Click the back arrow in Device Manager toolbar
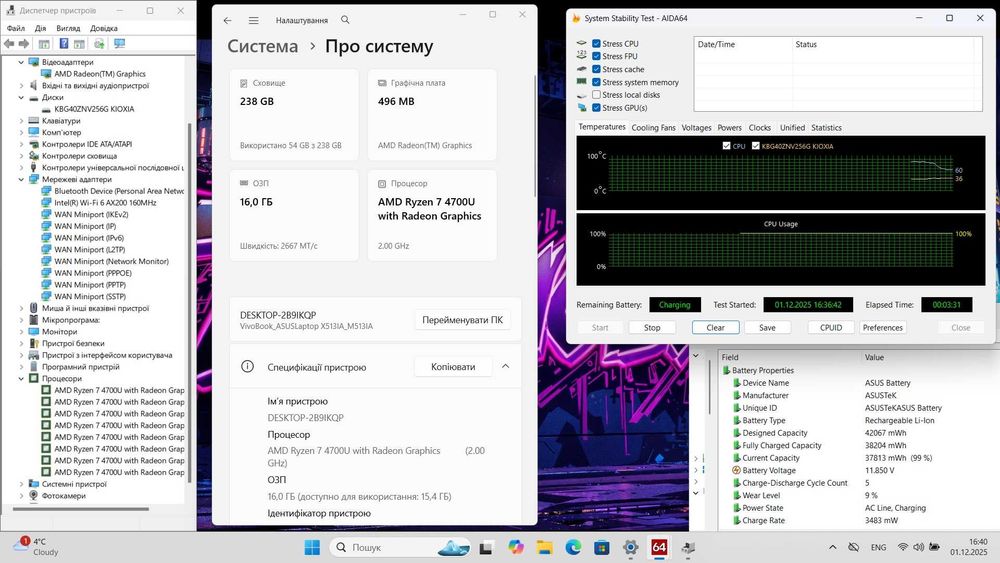The width and height of the screenshot is (1000, 563). 9,43
